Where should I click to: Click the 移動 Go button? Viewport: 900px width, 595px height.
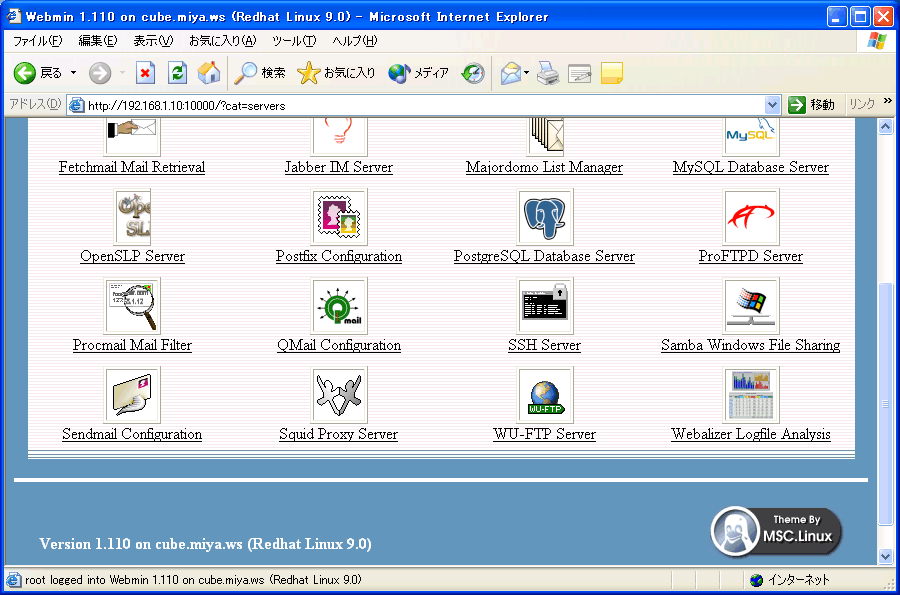point(812,105)
